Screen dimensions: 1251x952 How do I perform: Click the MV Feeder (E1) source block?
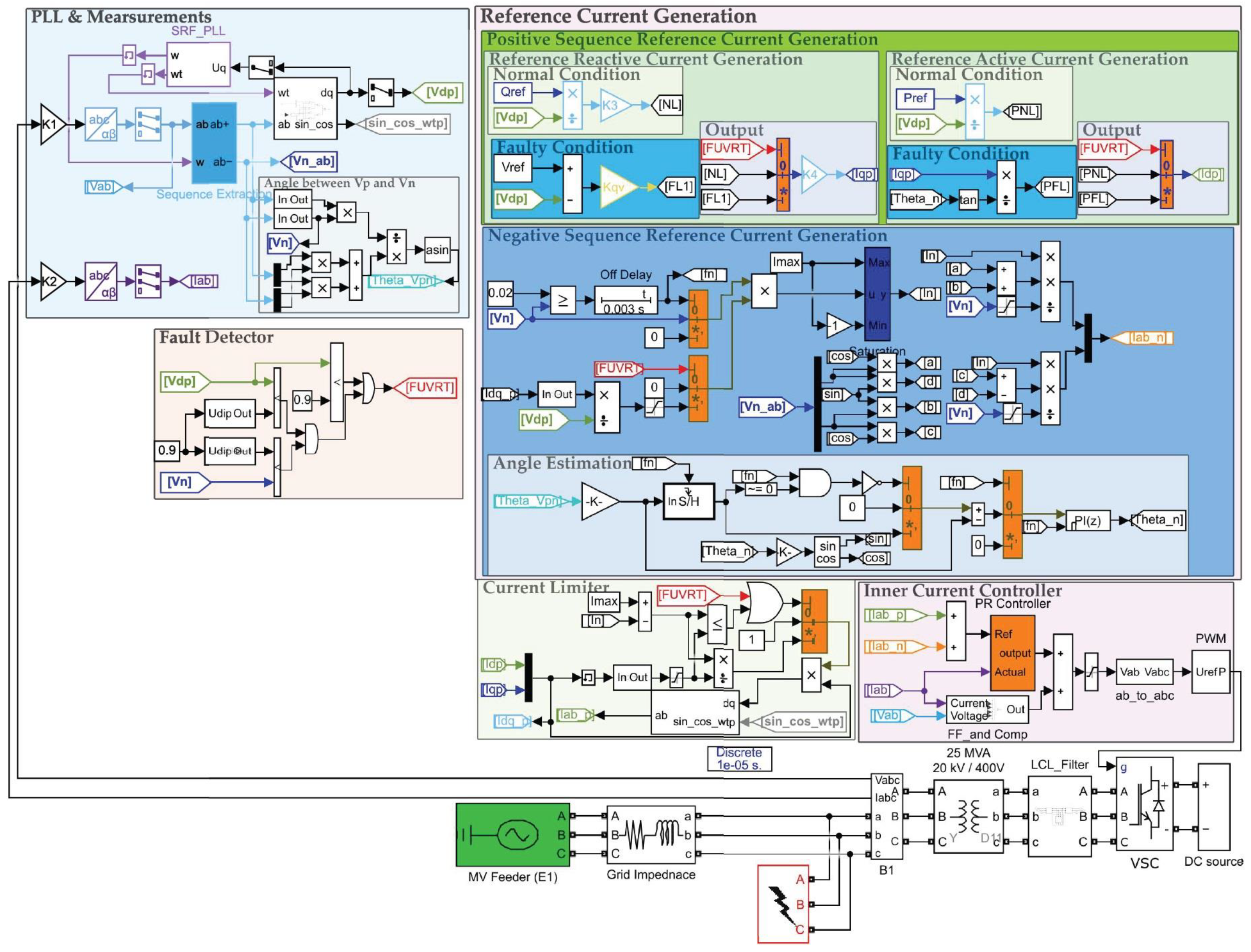tap(513, 834)
